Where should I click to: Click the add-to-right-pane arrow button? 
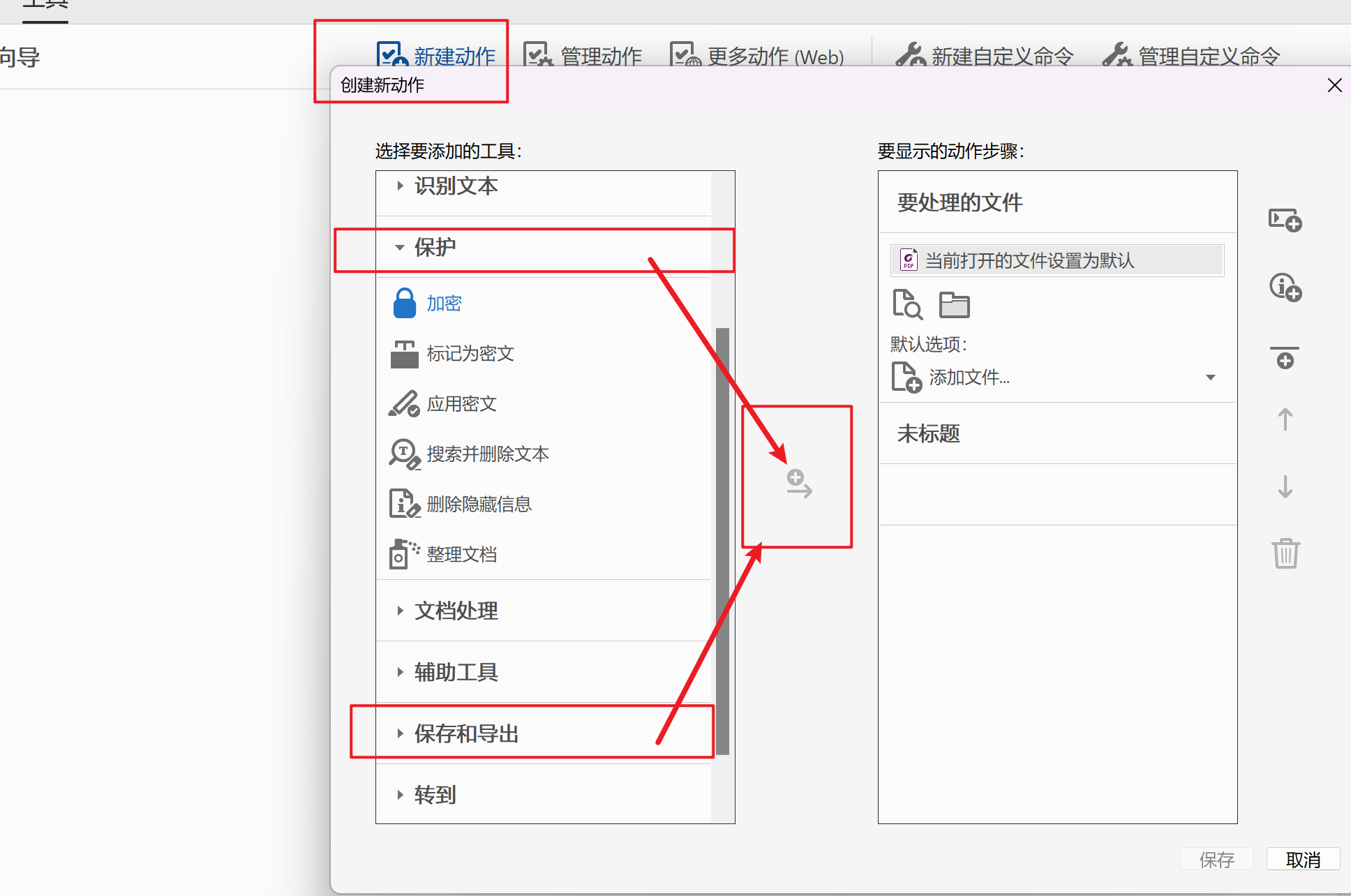pos(799,484)
